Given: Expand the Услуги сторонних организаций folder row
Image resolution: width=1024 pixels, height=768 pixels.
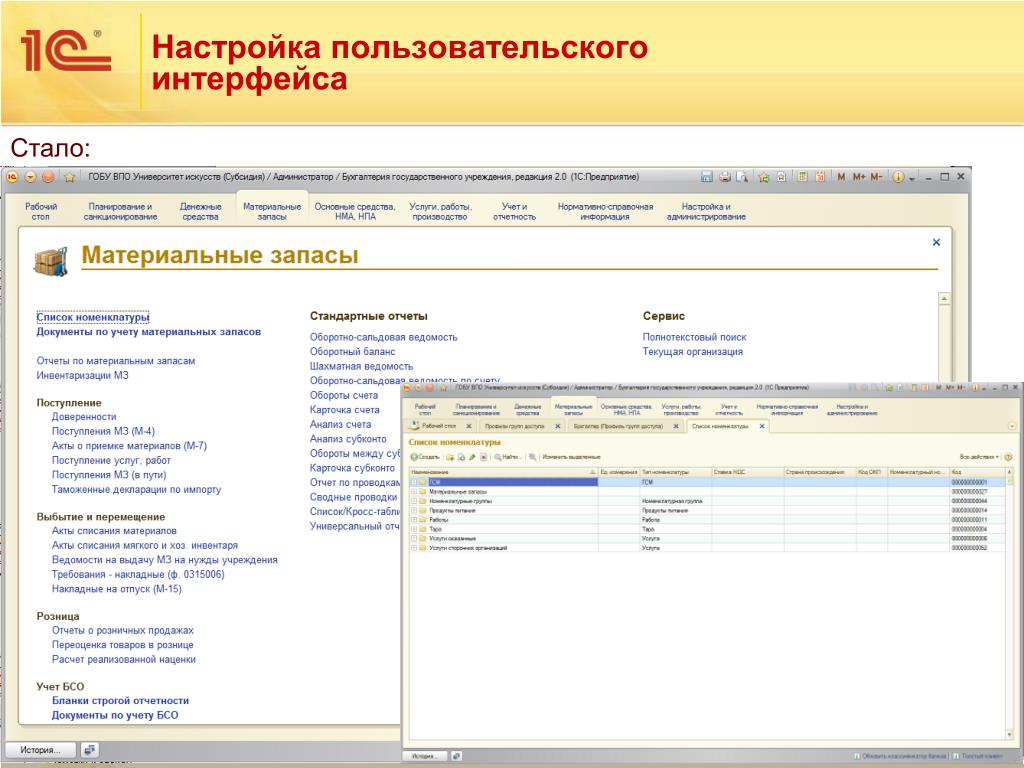Looking at the screenshot, I should [x=413, y=548].
